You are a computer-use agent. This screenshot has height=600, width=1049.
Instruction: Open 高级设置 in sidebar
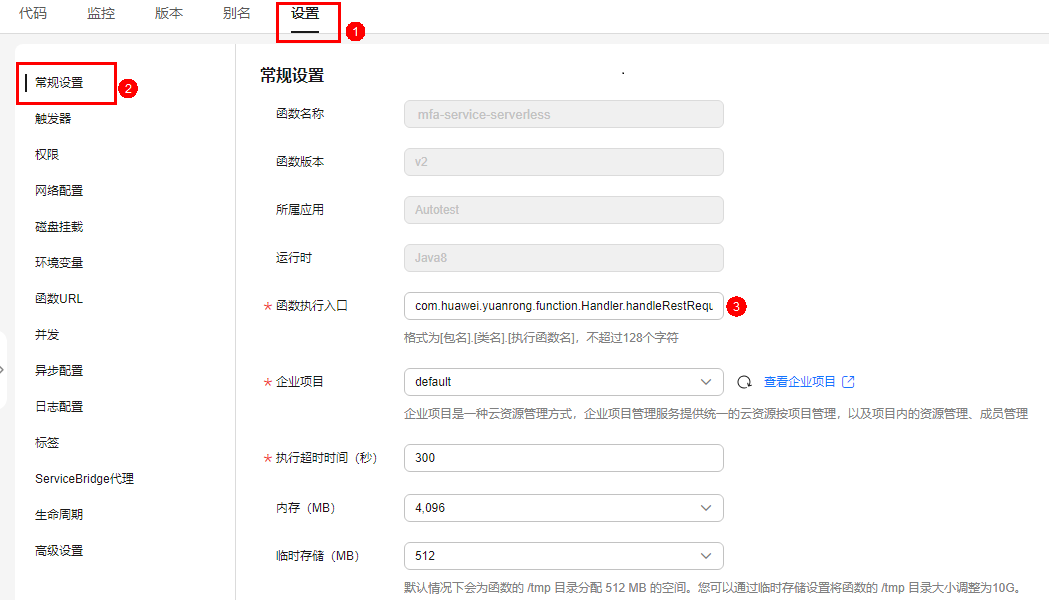[59, 551]
